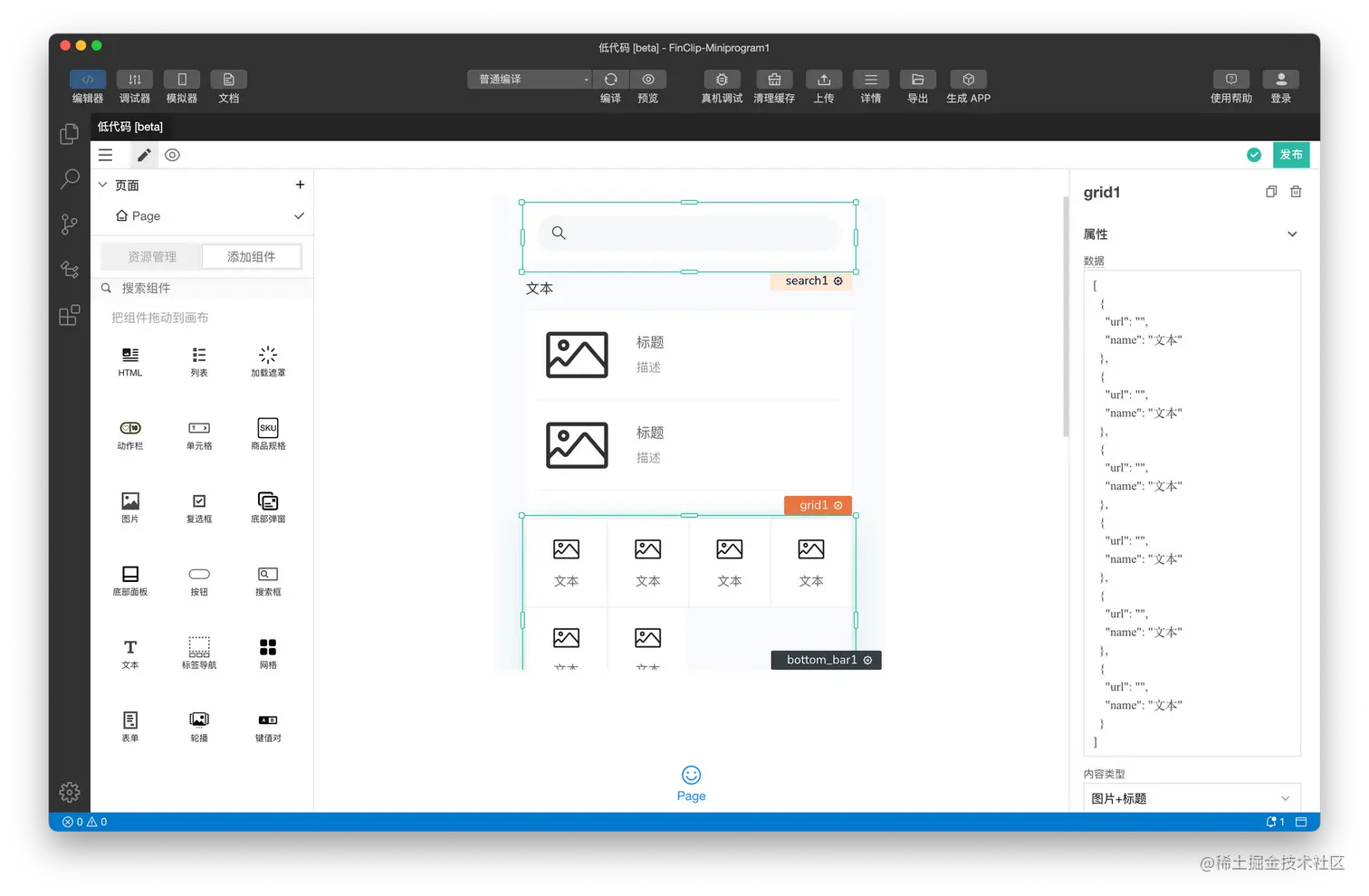Open the extensions icon in the activity bar
The height and width of the screenshot is (896, 1369).
coord(70,315)
